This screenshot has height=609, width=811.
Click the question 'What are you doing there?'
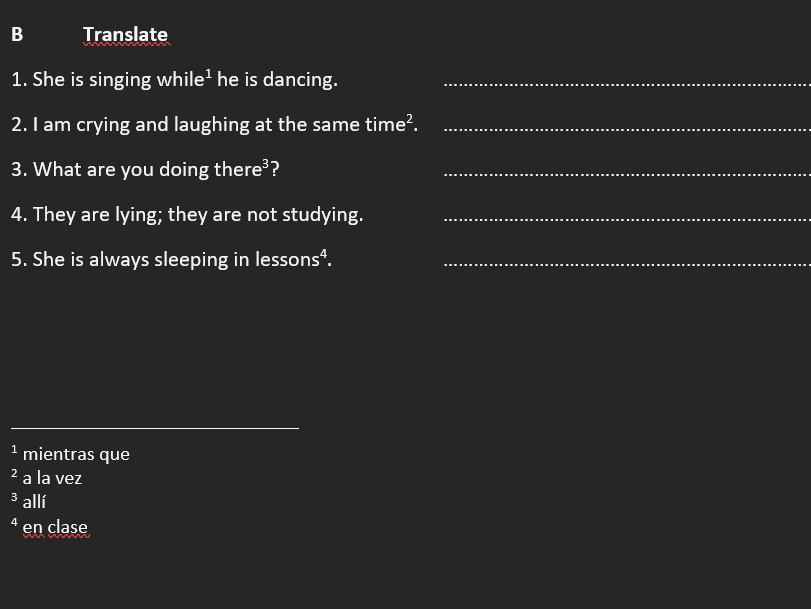tap(145, 170)
